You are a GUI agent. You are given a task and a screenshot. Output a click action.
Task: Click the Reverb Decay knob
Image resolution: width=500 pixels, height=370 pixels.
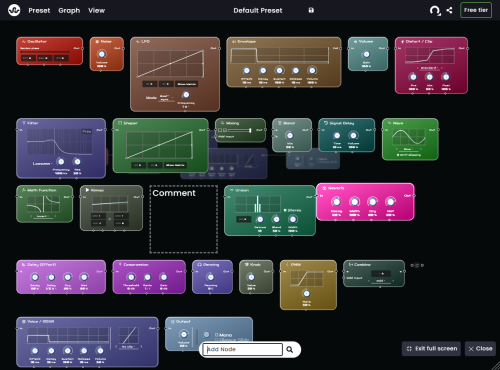coord(336,202)
